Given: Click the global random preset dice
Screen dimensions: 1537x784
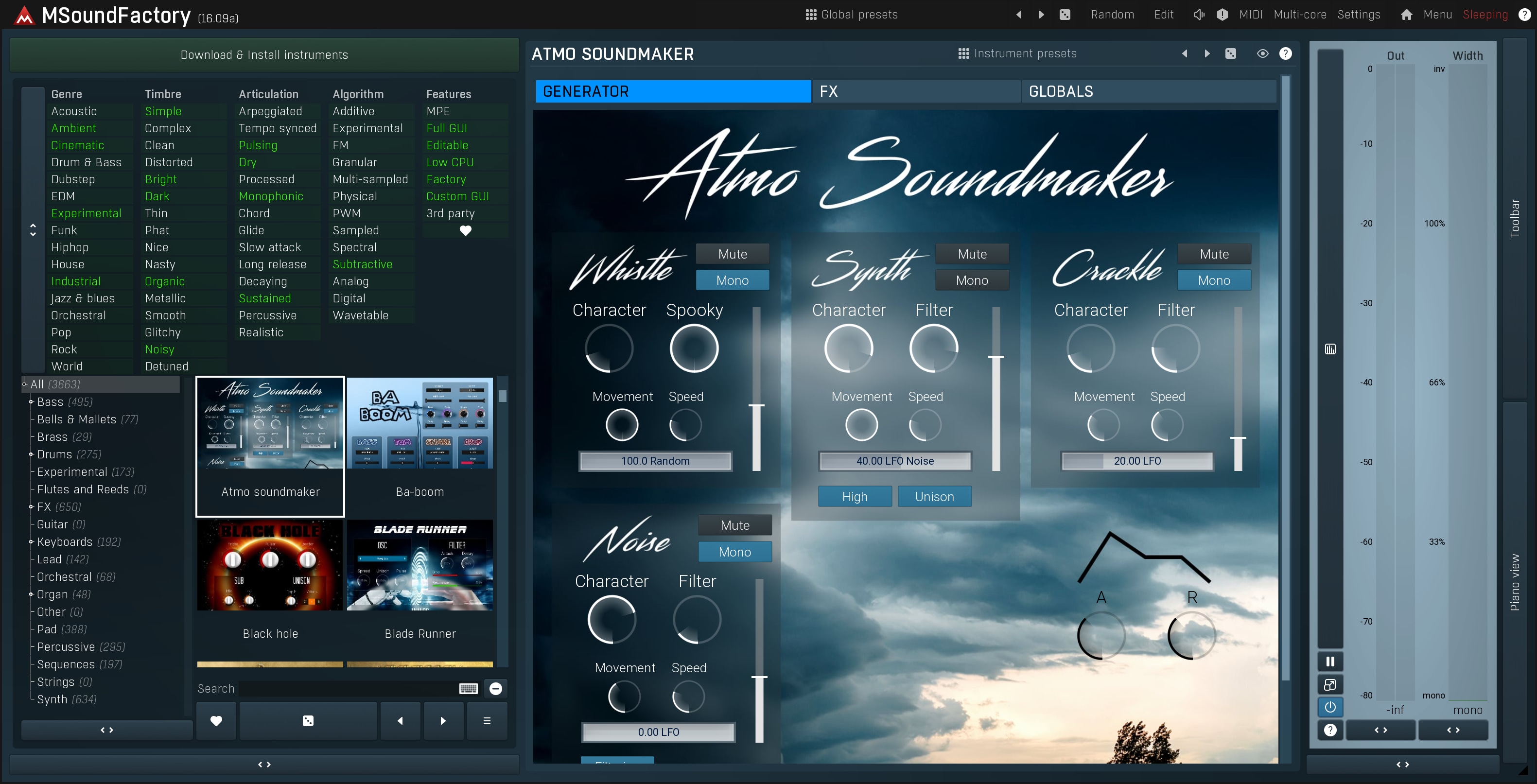Looking at the screenshot, I should tap(1065, 14).
